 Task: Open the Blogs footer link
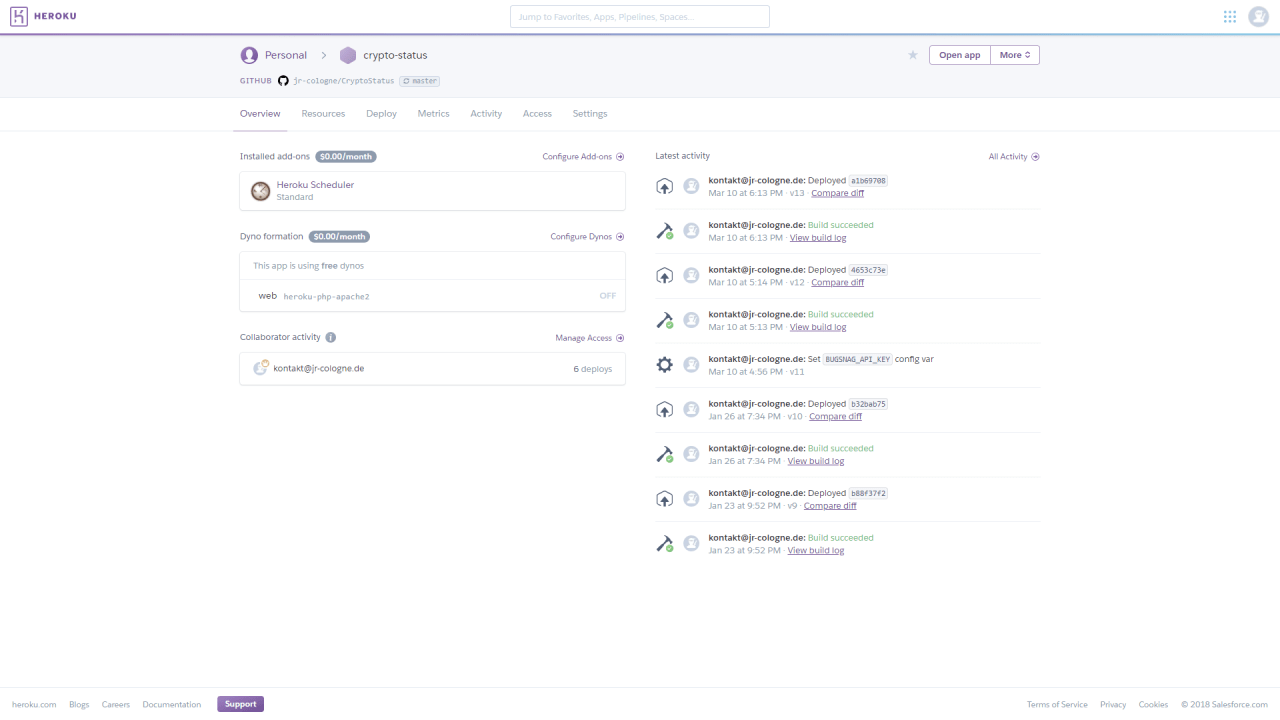[79, 704]
